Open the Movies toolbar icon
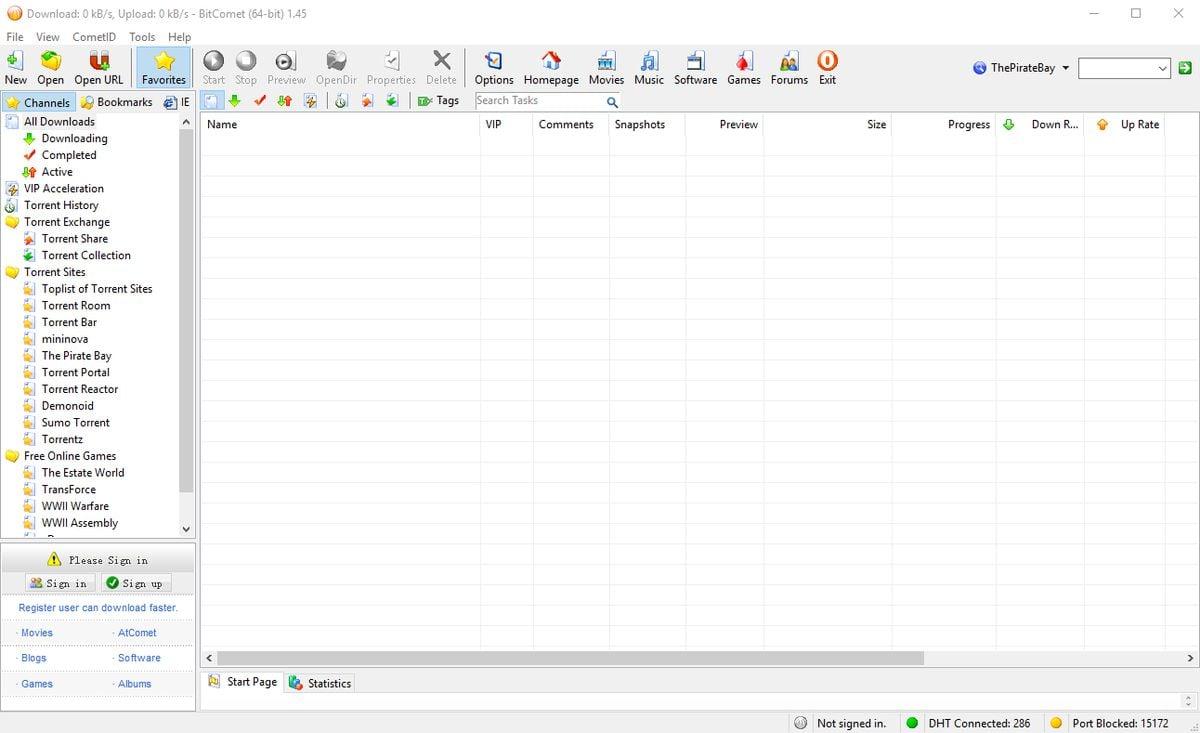The height and width of the screenshot is (733, 1200). (606, 68)
